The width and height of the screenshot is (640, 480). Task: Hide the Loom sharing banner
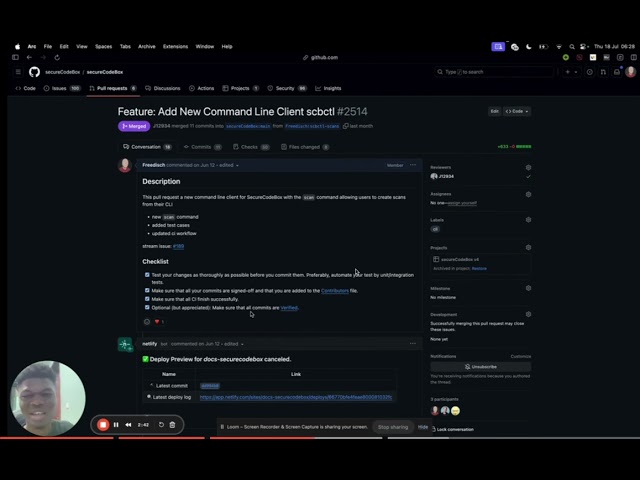[x=423, y=427]
